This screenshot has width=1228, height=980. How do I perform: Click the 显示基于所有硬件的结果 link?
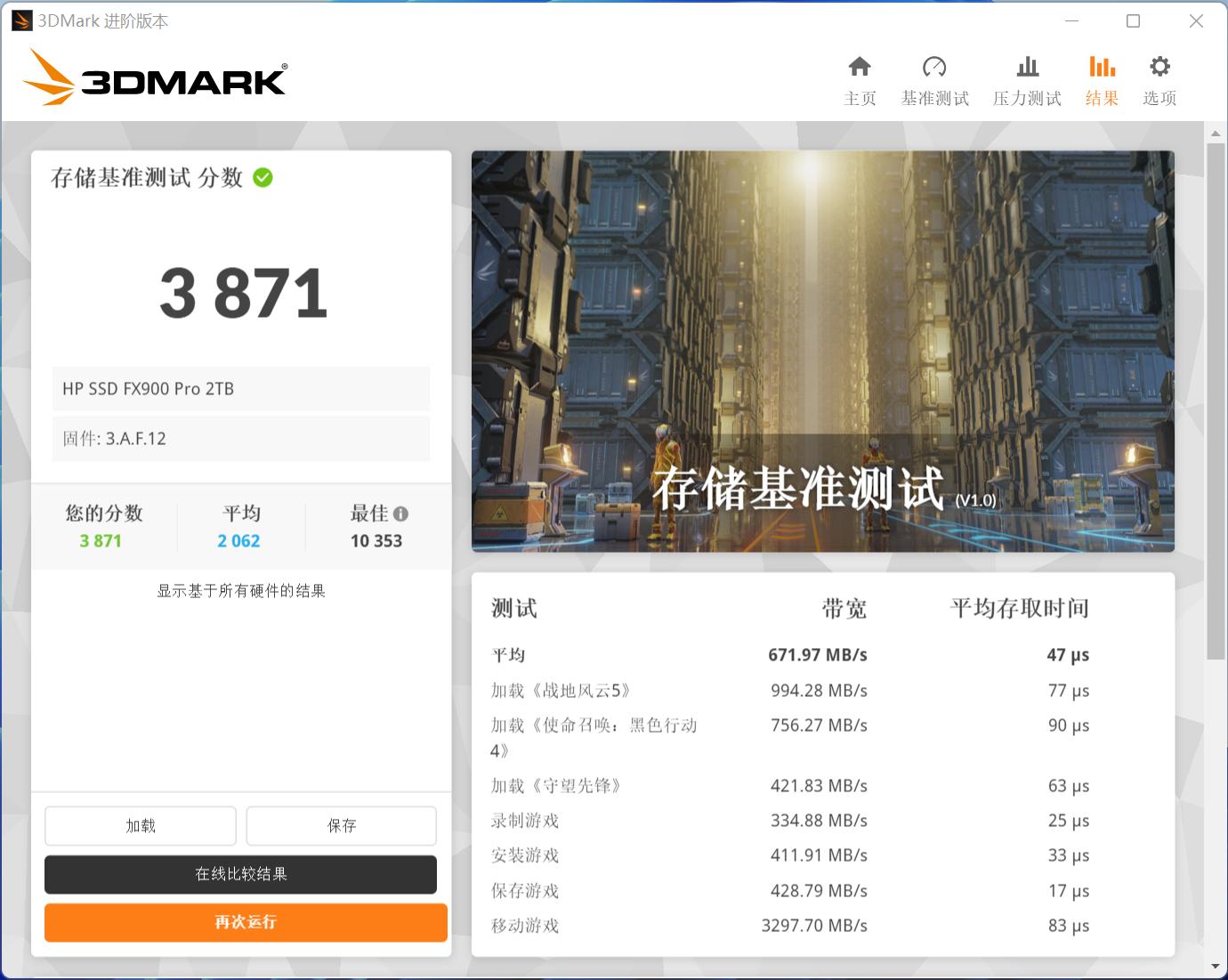tap(240, 589)
